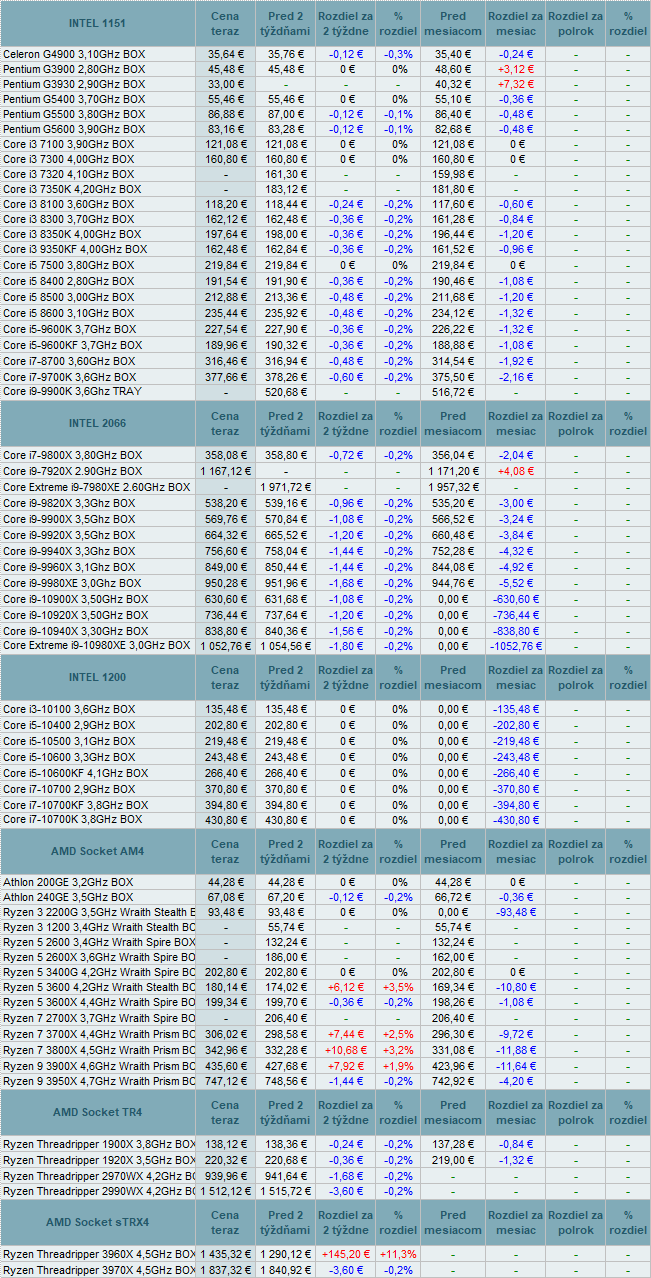Click Core i9-9980XE 3,0Ghz BOX row name
The height and width of the screenshot is (1278, 651).
(x=72, y=583)
